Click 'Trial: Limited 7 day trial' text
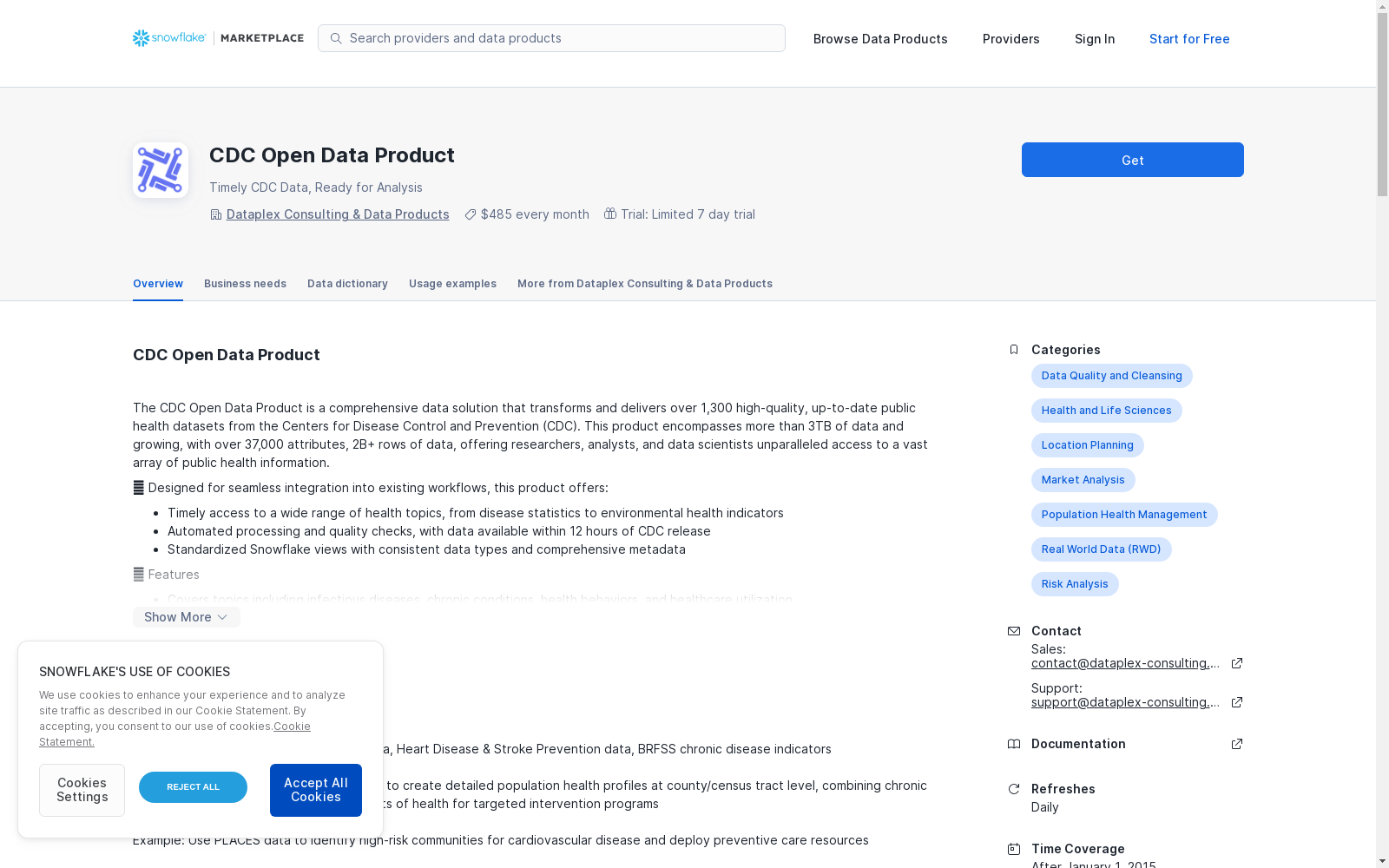 pyautogui.click(x=688, y=214)
